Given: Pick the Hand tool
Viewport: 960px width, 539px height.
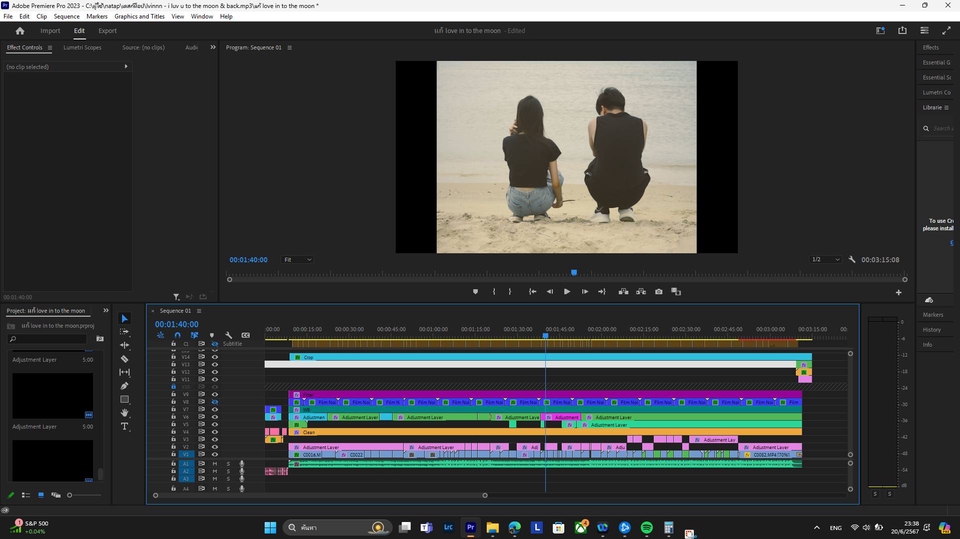Looking at the screenshot, I should coord(124,412).
